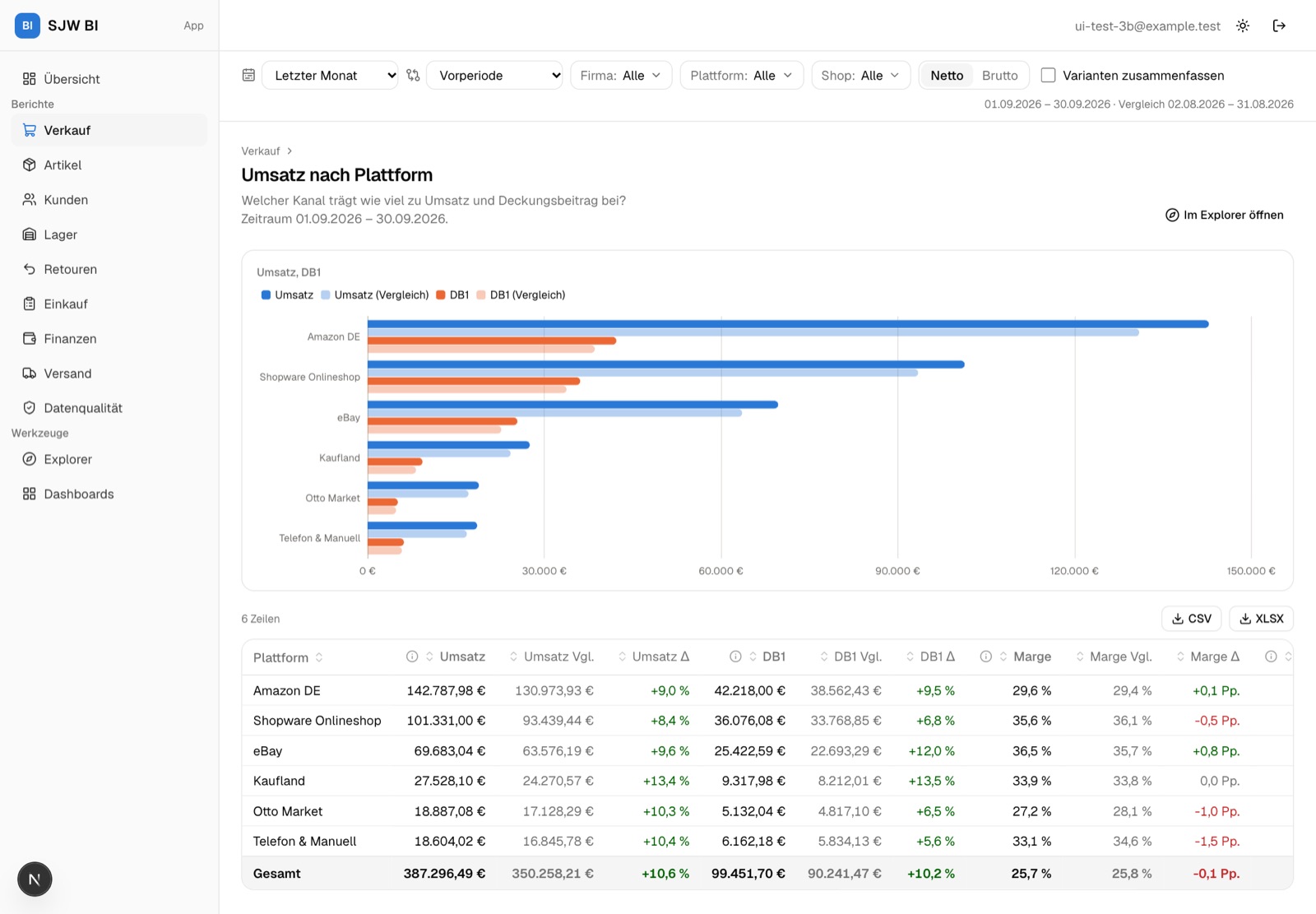1316x914 pixels.
Task: Open Übersicht from the sidebar
Action: (x=109, y=79)
